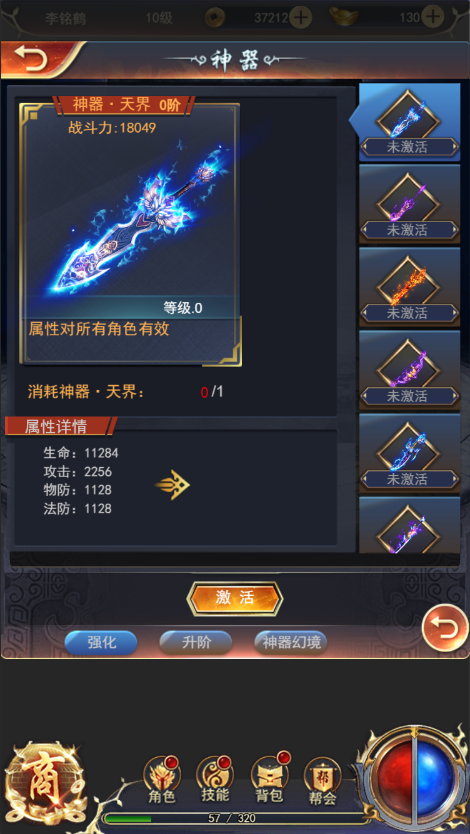Select the first blue sword artifact
Viewport: 470px width, 834px height.
(x=409, y=122)
